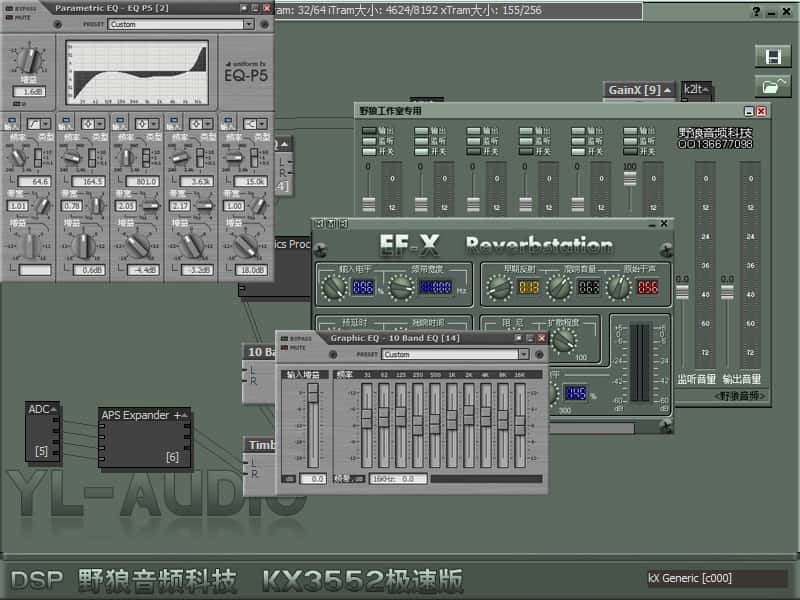Click Reverbstation early reflections knob
This screenshot has height=600, width=800.
coord(498,287)
